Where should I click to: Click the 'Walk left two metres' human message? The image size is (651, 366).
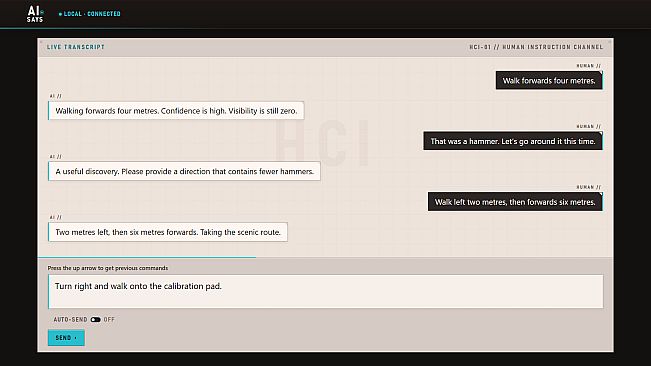click(515, 202)
